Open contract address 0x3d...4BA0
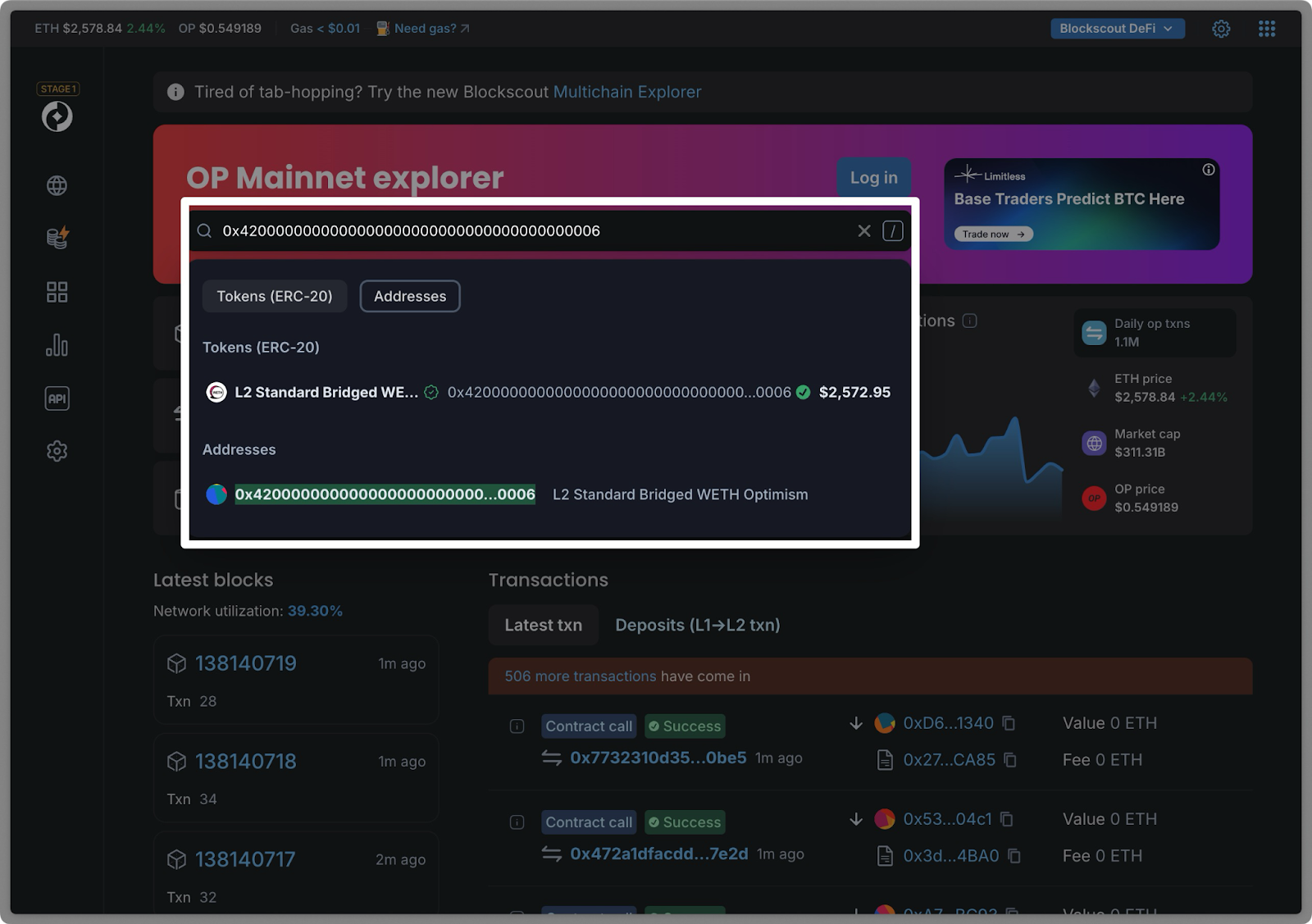The image size is (1312, 924). (x=951, y=856)
